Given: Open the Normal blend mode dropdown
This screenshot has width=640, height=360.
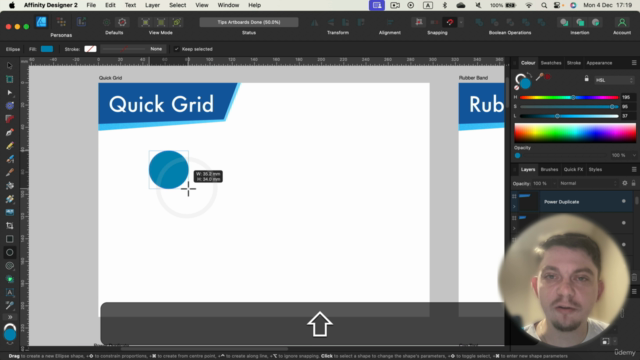Looking at the screenshot, I should [588, 183].
